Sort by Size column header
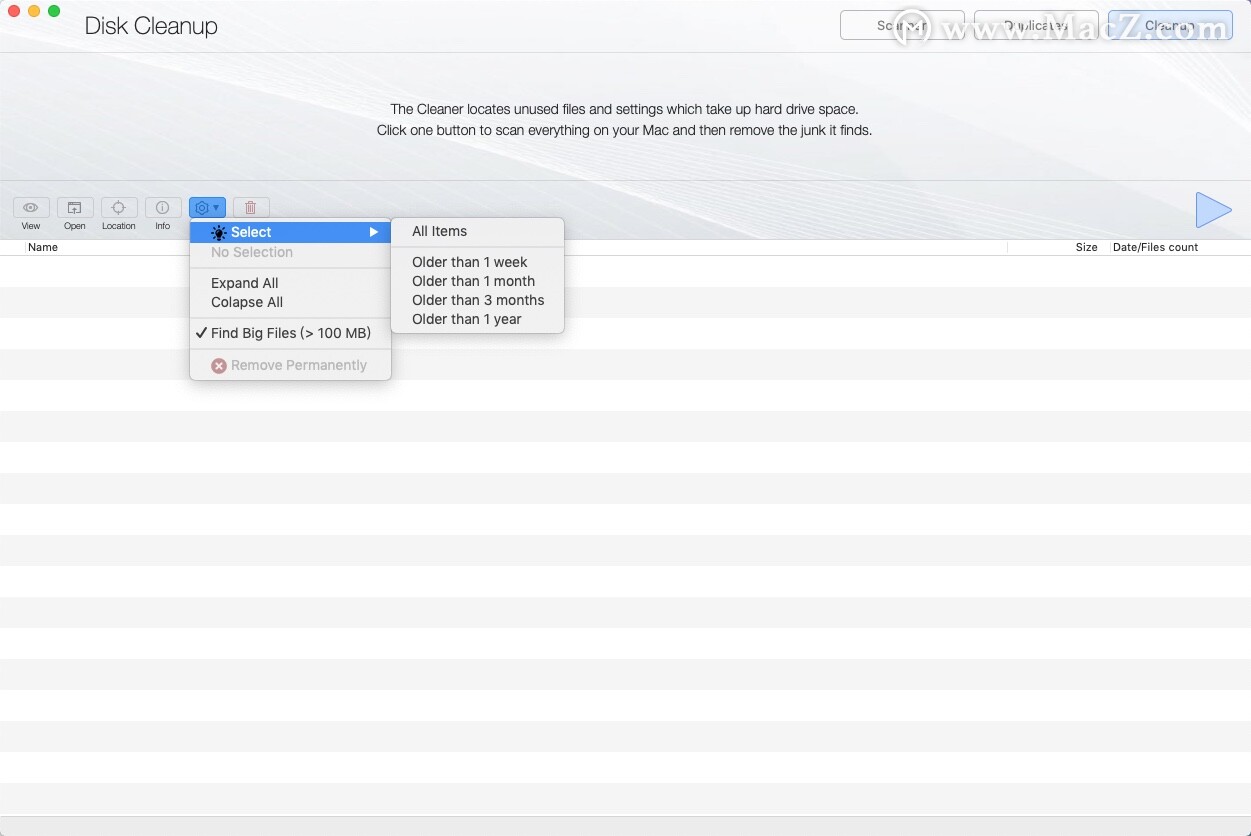Viewport: 1251px width, 836px height. 1086,247
